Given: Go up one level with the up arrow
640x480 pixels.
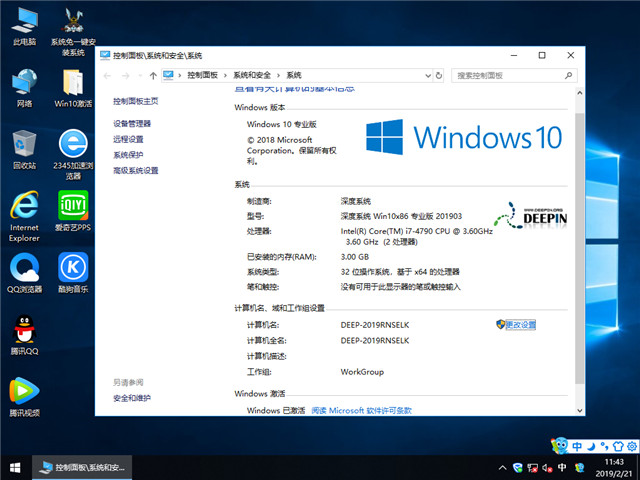Looking at the screenshot, I should coord(153,76).
